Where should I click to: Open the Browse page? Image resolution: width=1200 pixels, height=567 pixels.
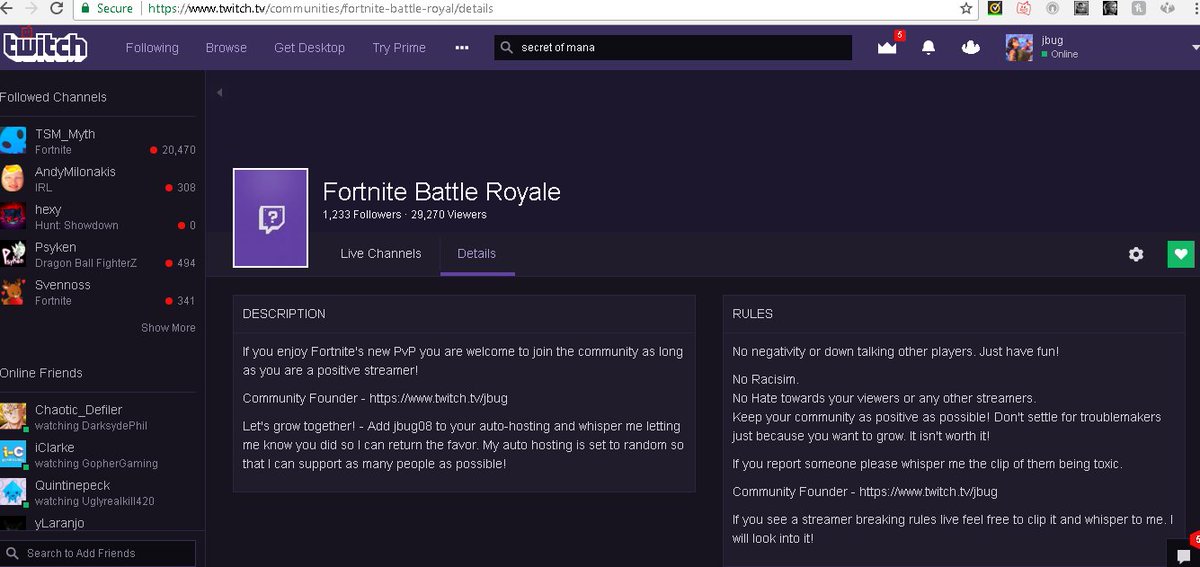click(x=226, y=48)
